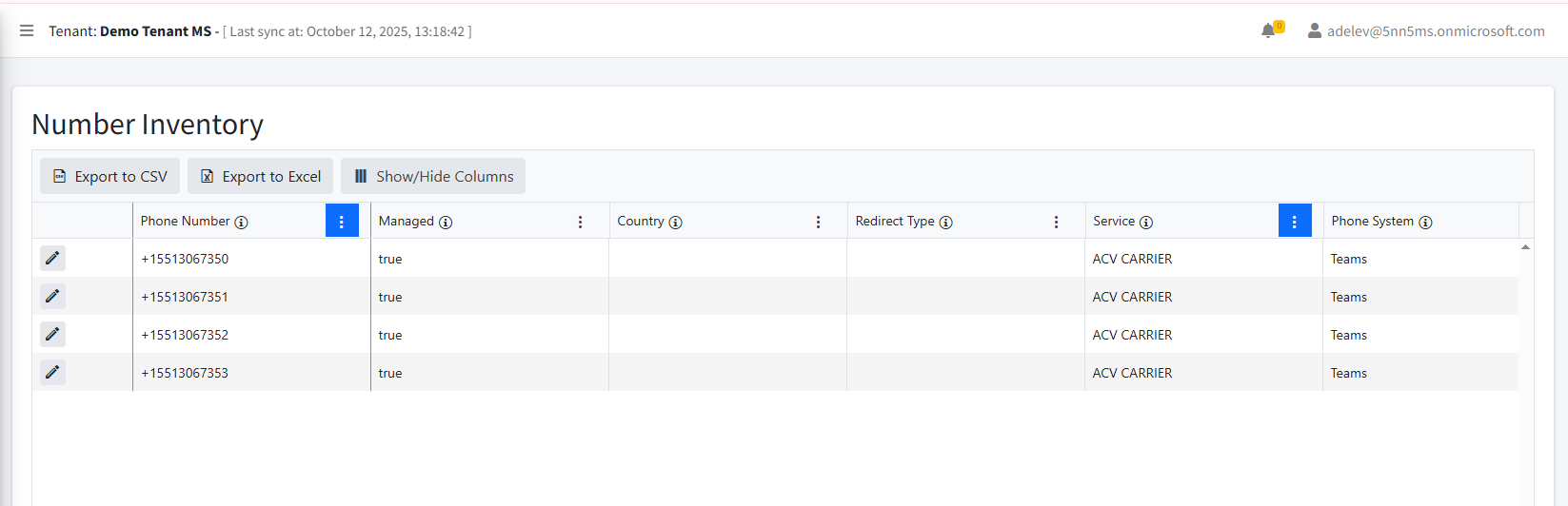Open the Service column options menu

[x=1295, y=221]
